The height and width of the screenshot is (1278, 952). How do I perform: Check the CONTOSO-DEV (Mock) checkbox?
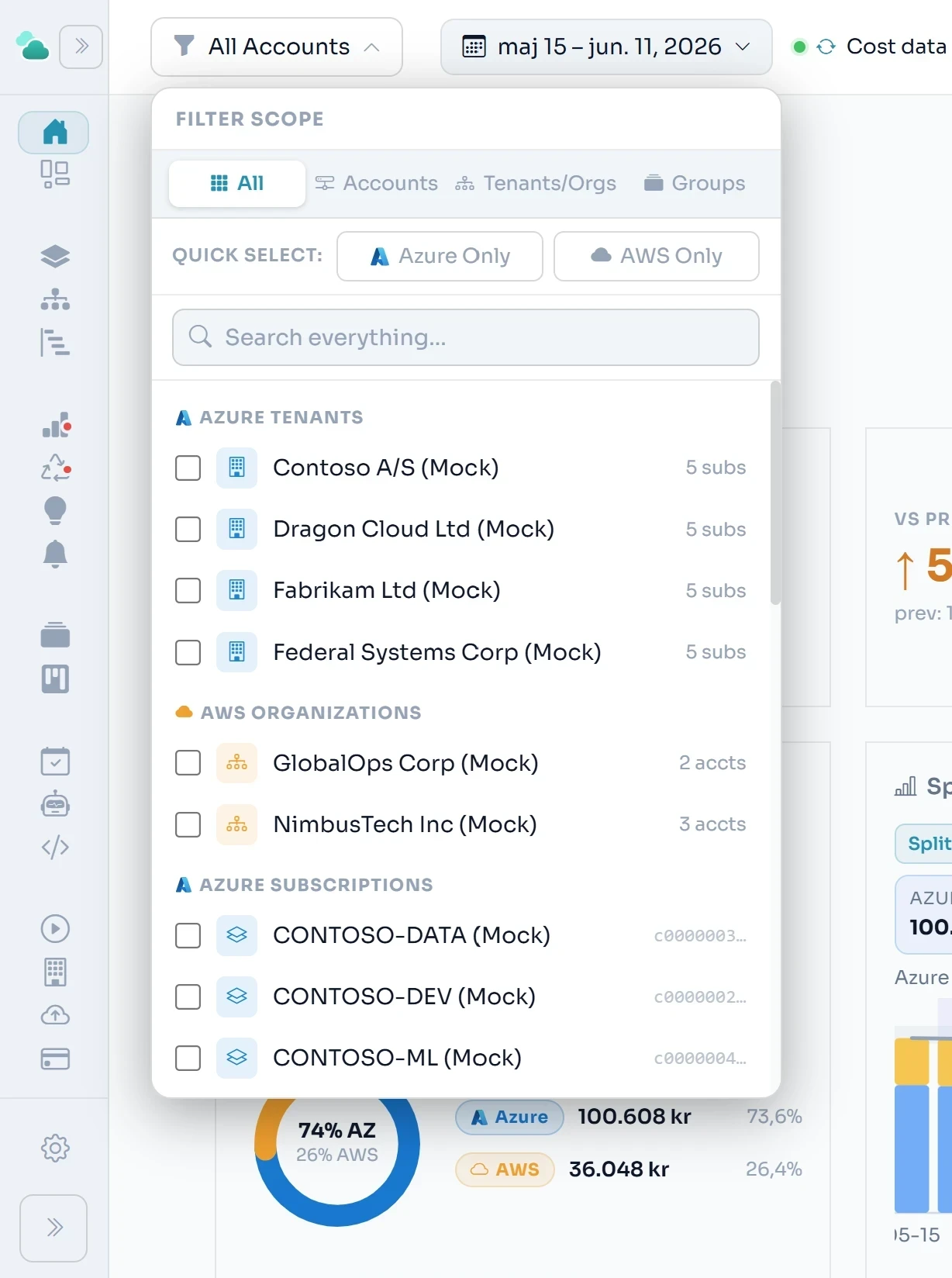coord(188,996)
